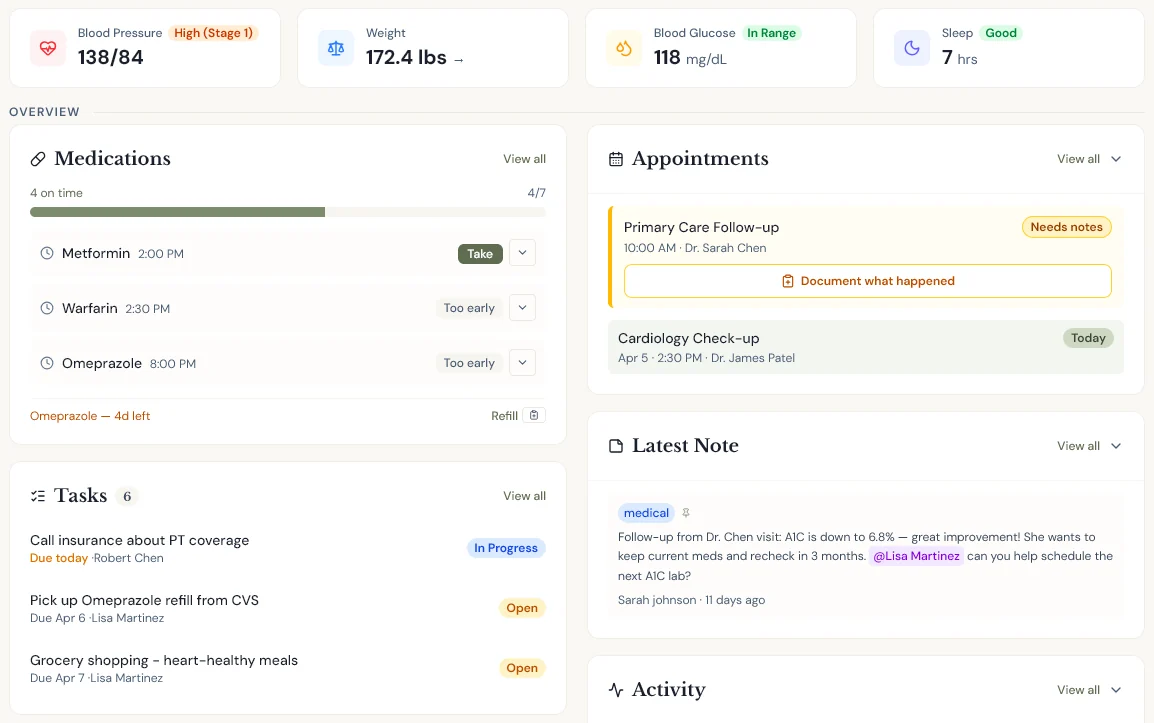
Task: Click the Metformin medication name
Action: coord(96,253)
